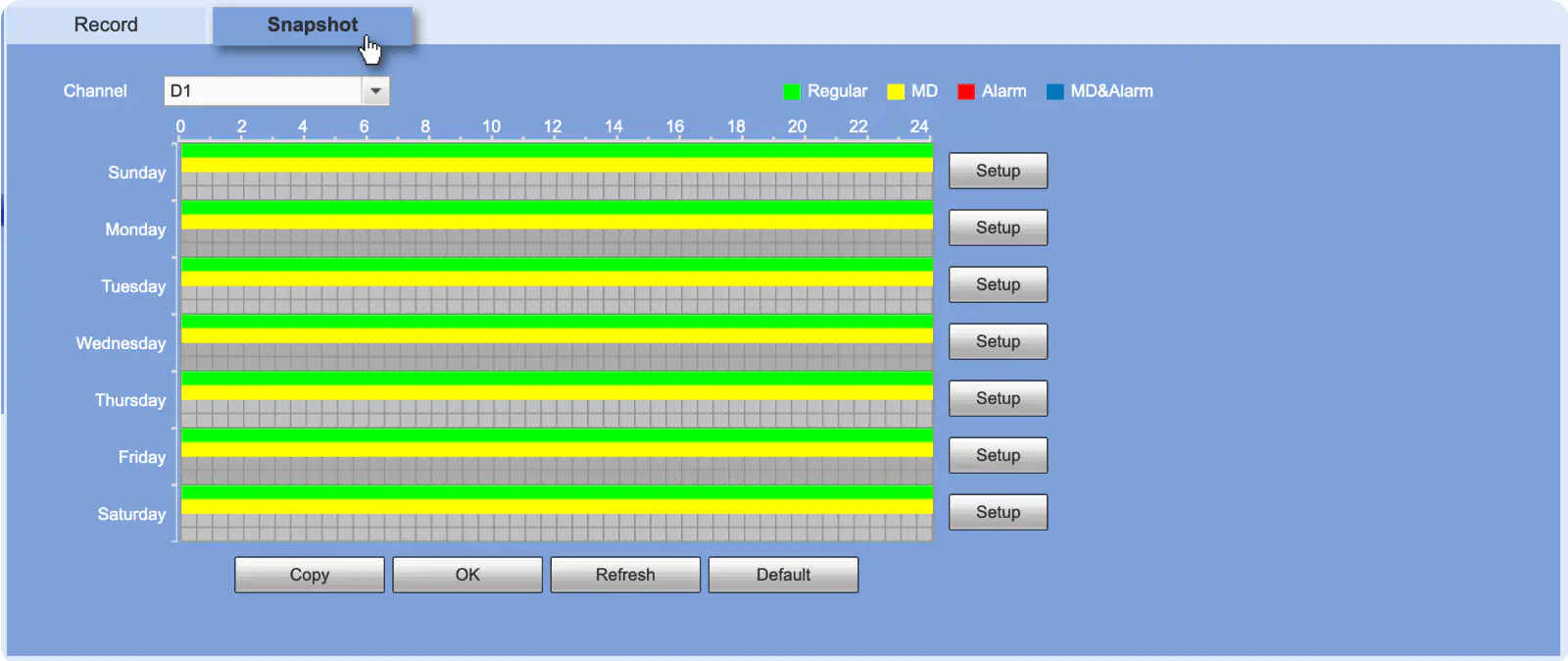Select the blue MD&Alarm color swatch
The image size is (1568, 661).
[x=1055, y=92]
